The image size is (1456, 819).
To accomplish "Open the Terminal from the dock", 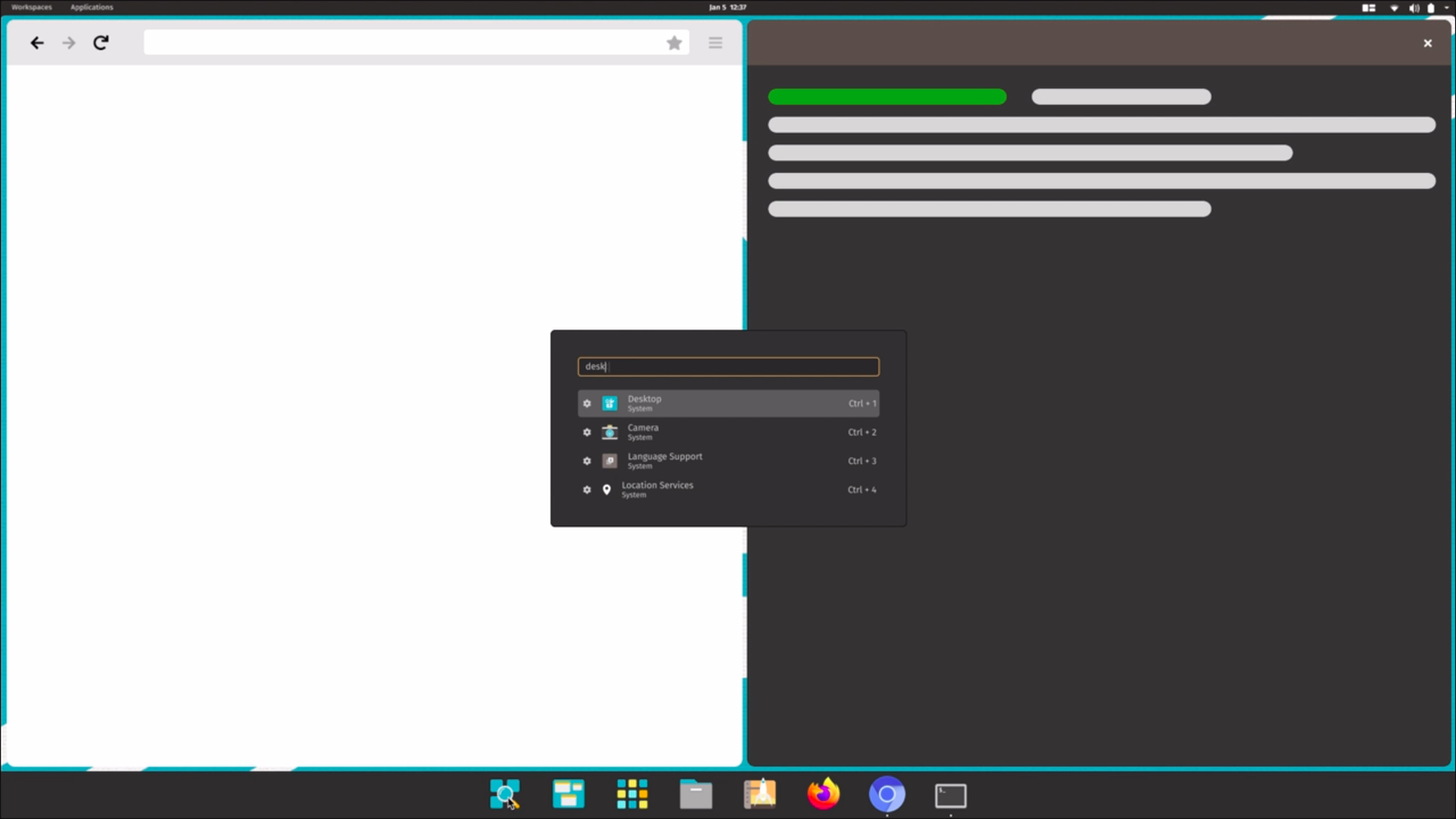I will click(x=951, y=795).
